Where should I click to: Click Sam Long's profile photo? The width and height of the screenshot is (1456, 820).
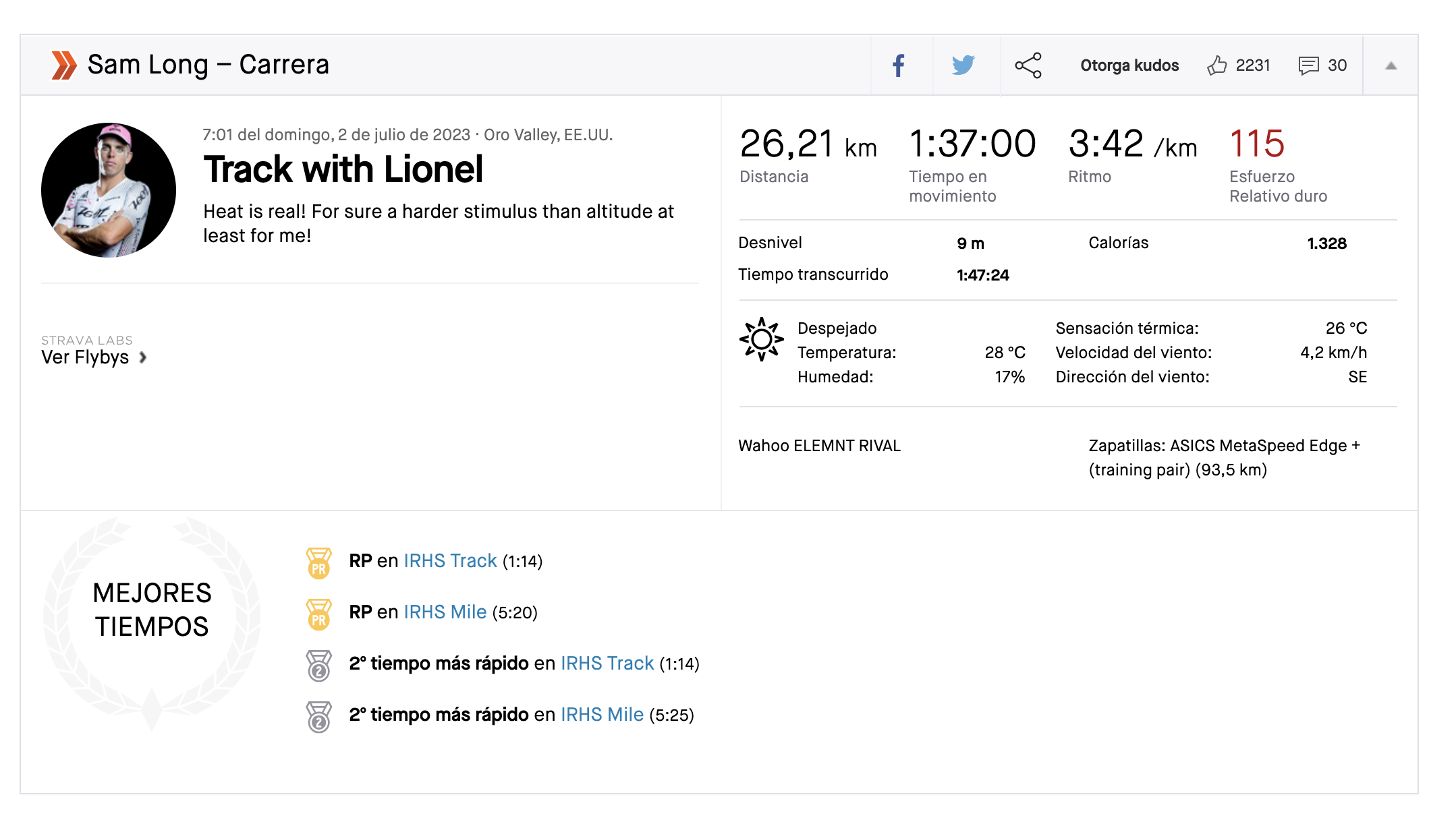(x=109, y=190)
